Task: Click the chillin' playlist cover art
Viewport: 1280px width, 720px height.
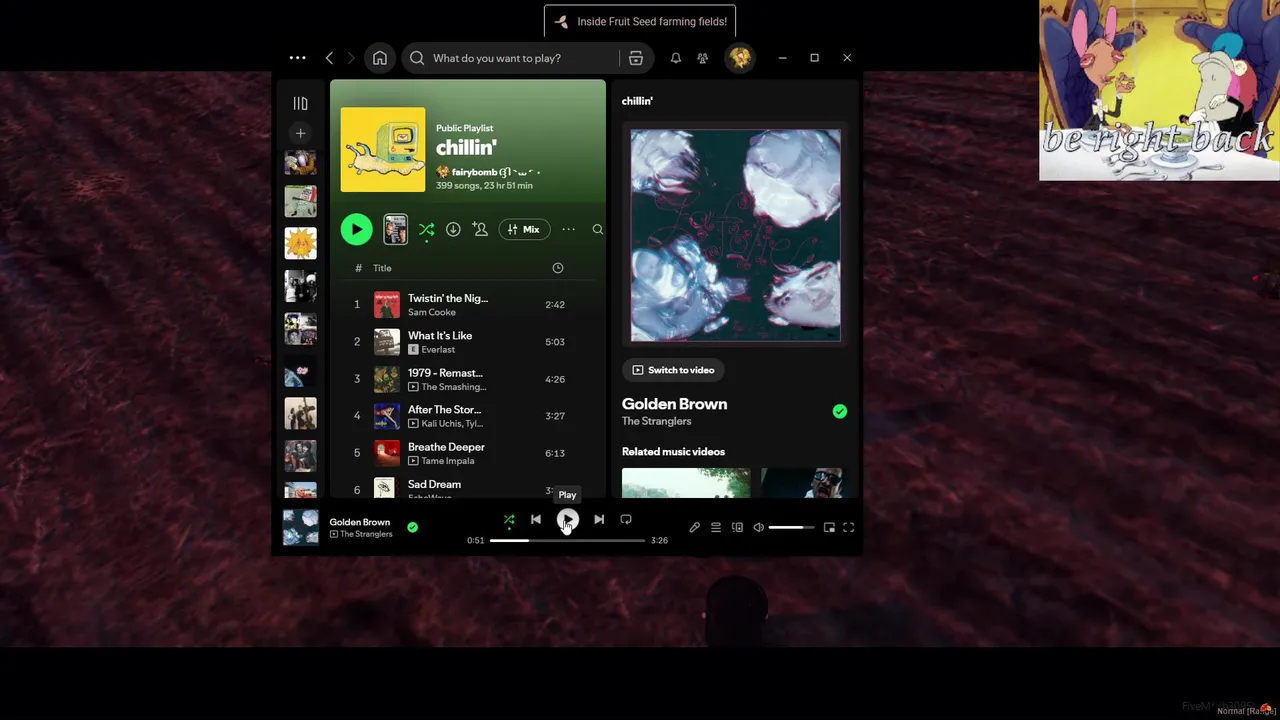Action: tap(383, 150)
